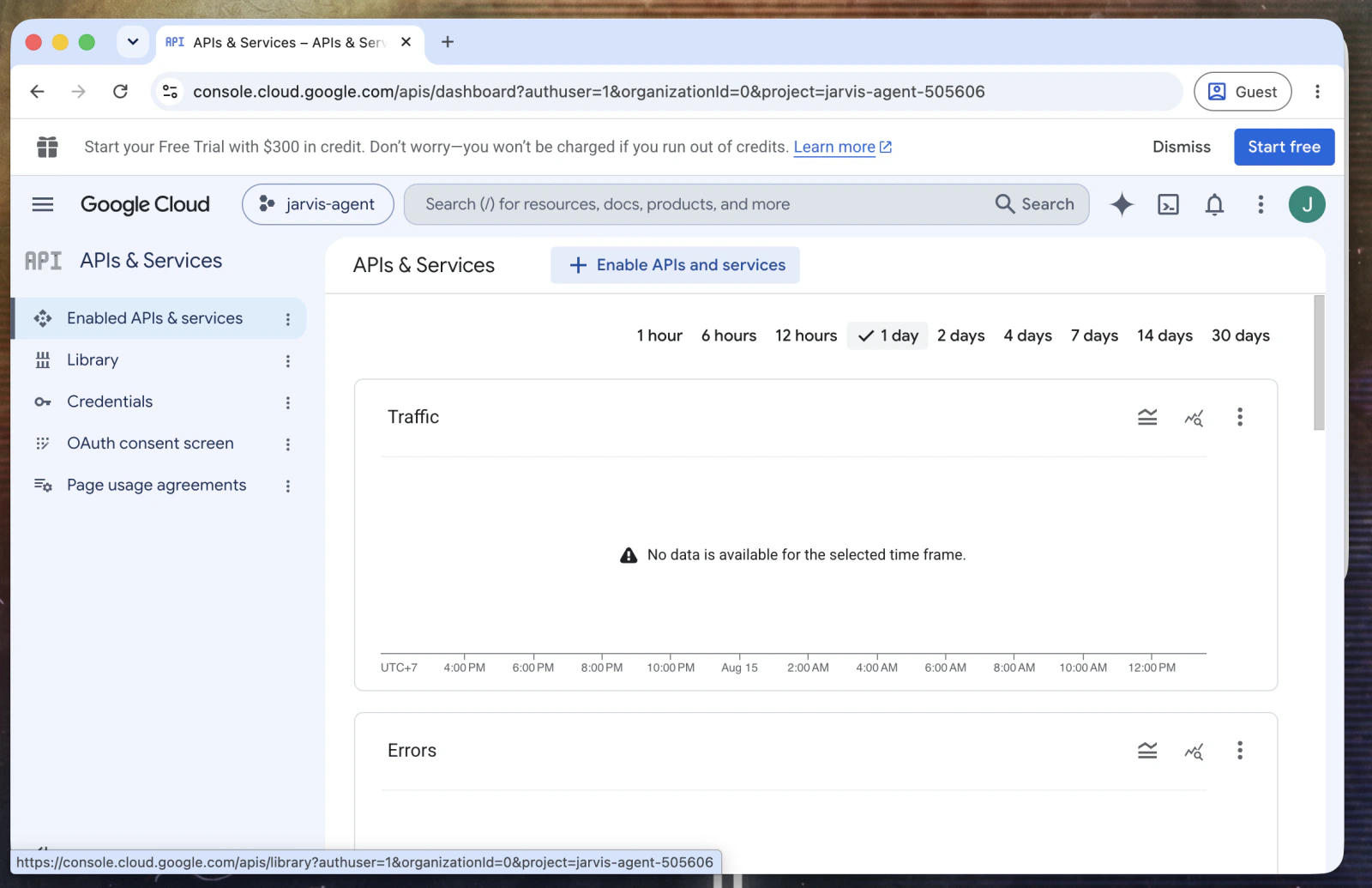
Task: Select the 1 day time range
Action: (x=888, y=335)
